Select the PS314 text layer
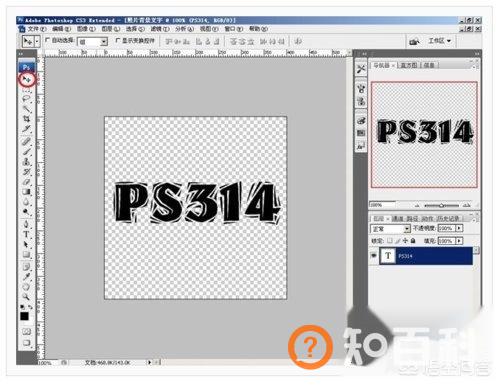500x385 pixels. coord(425,256)
